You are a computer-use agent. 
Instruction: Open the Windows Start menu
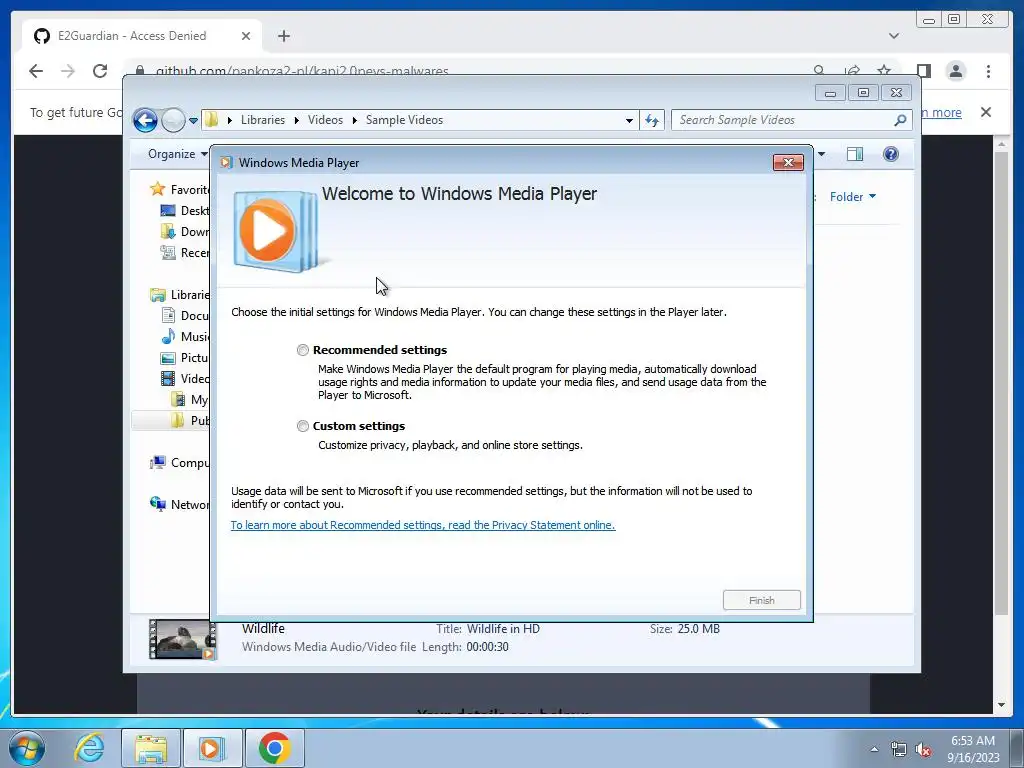point(27,748)
